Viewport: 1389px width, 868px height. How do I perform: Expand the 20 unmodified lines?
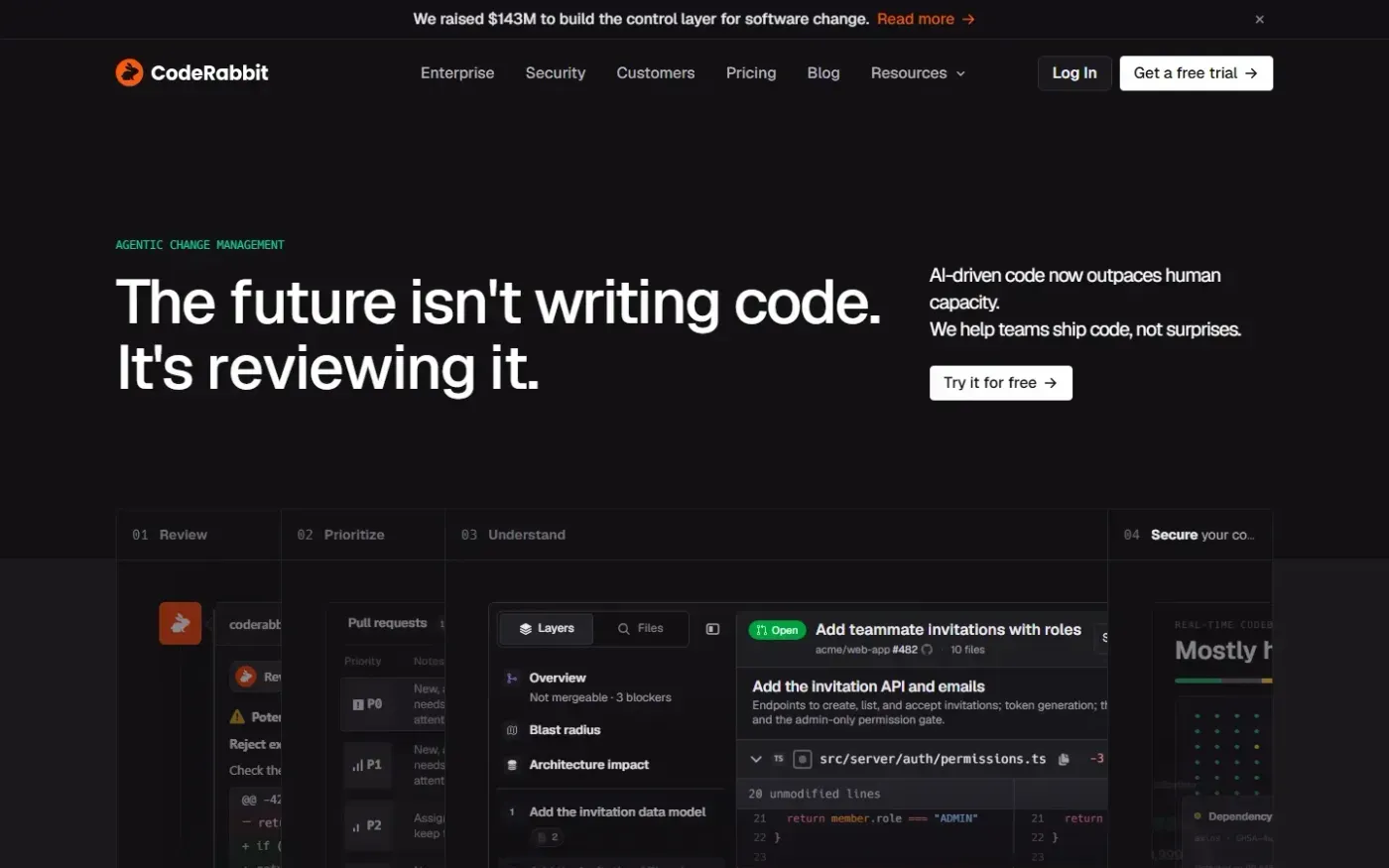click(x=815, y=794)
